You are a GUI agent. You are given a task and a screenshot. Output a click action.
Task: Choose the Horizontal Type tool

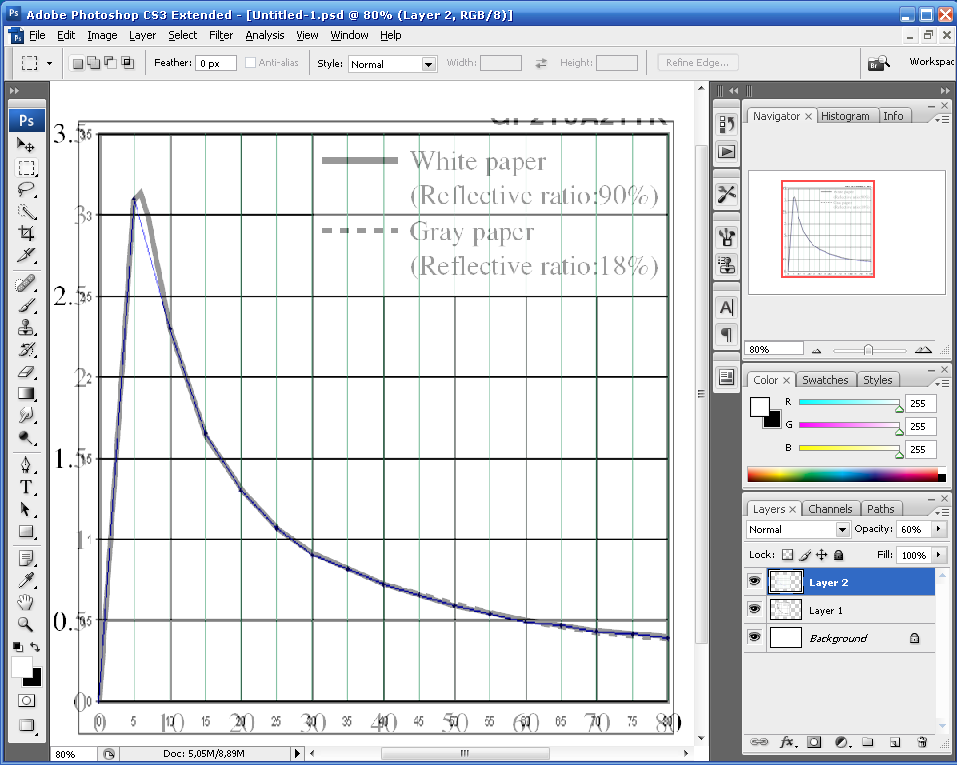tap(27, 487)
